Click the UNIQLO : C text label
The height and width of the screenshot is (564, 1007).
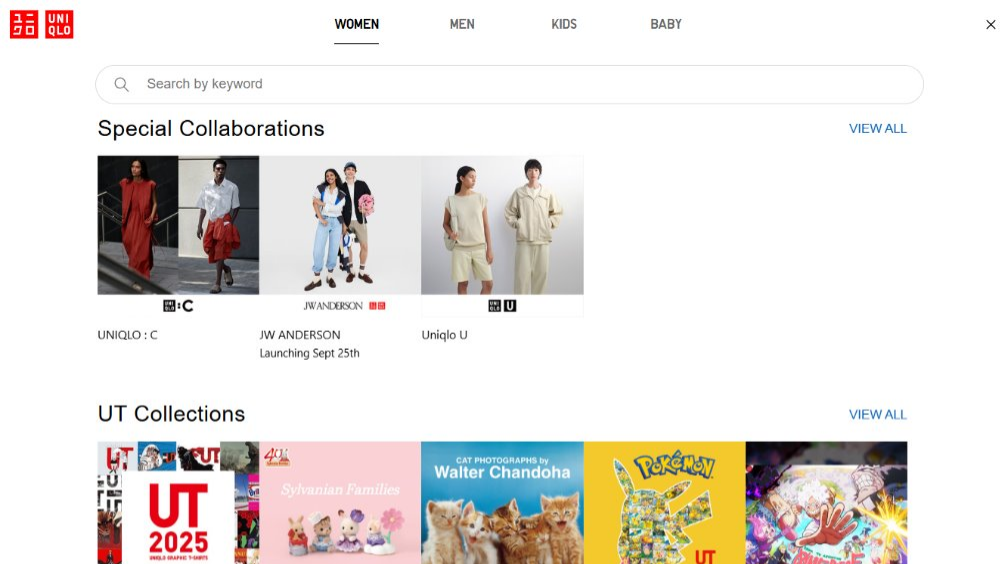pyautogui.click(x=127, y=335)
